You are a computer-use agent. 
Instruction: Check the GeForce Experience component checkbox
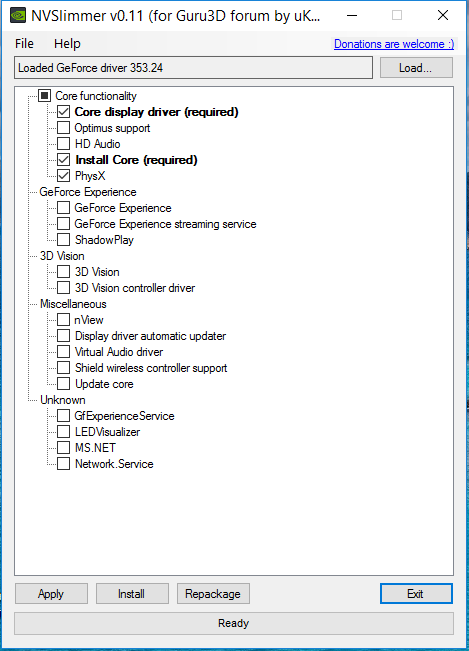64,208
